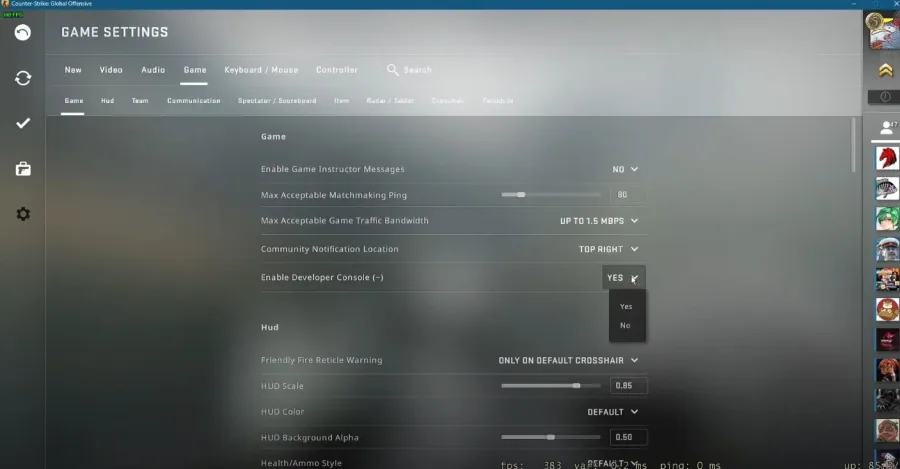Select the top-level Game settings tab
The width and height of the screenshot is (900, 469).
click(x=195, y=70)
